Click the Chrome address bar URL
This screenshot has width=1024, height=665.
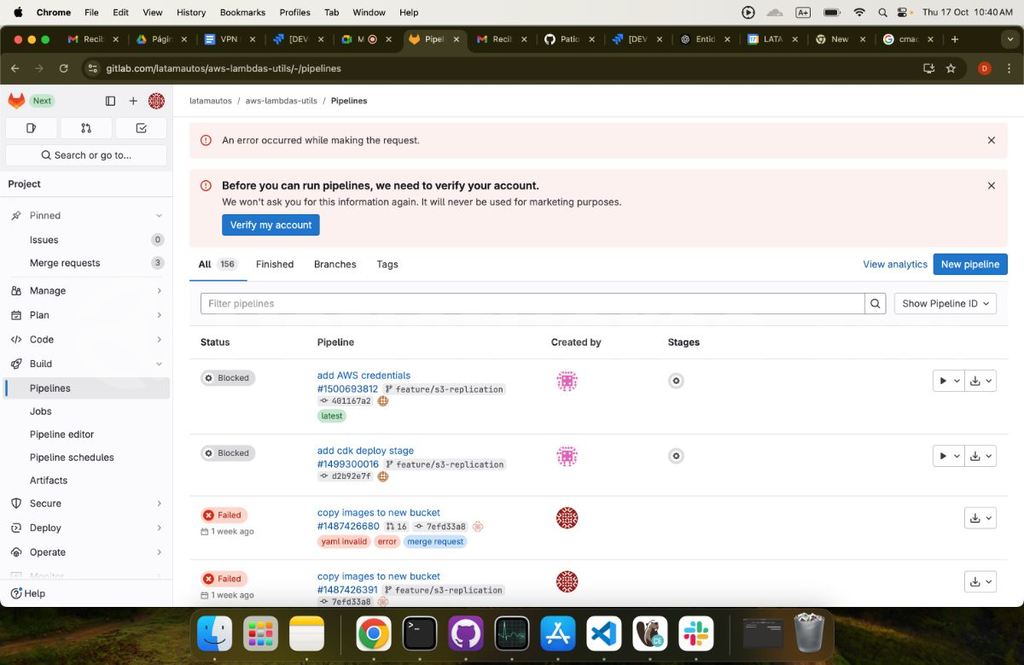(223, 69)
